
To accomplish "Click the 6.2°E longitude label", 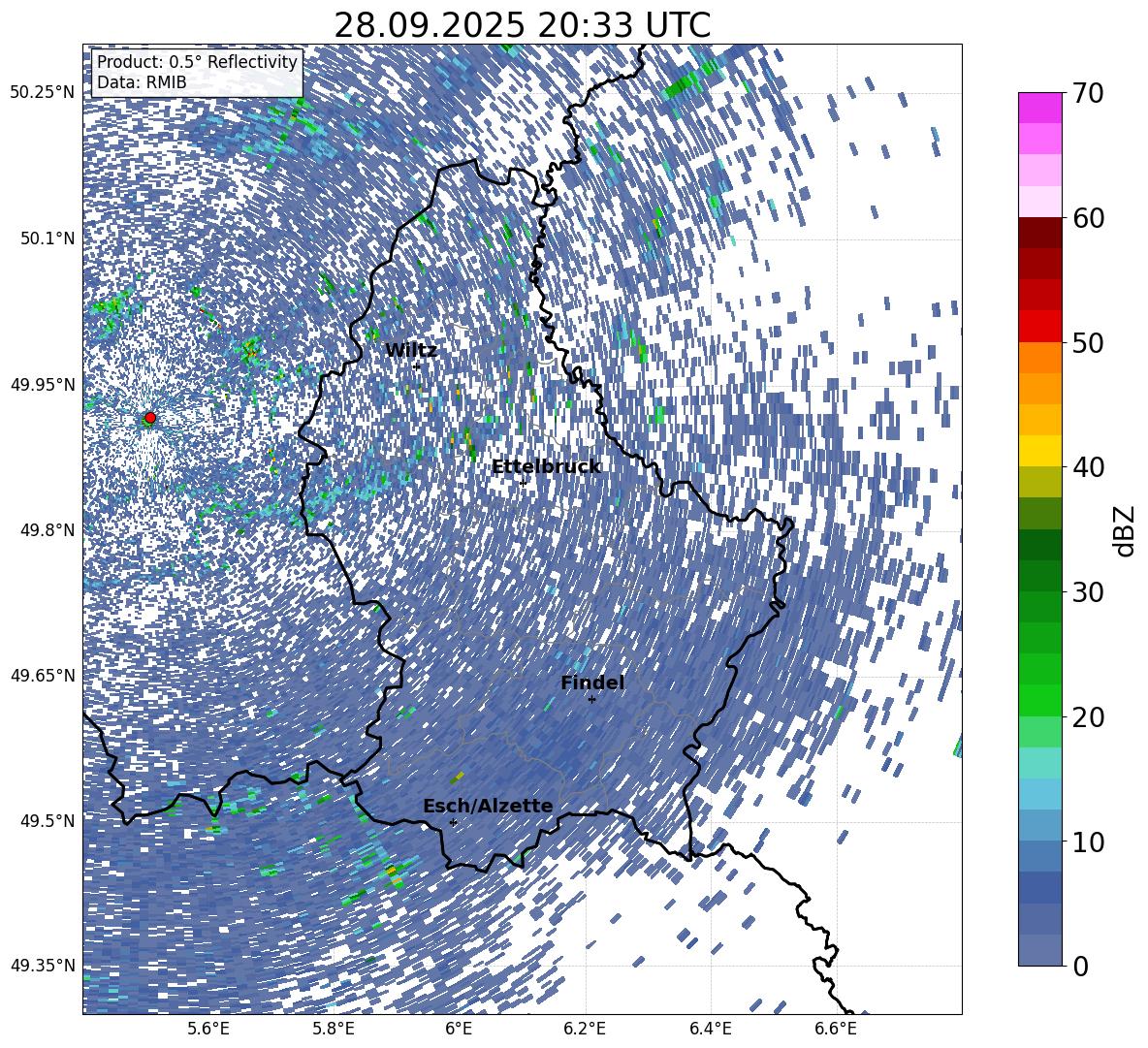I will point(585,1029).
